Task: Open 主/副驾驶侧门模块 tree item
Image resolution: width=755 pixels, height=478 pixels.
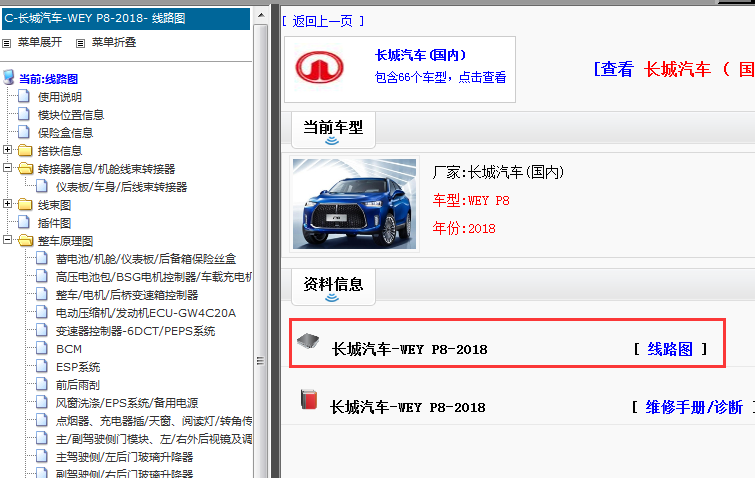Action: coord(154,439)
